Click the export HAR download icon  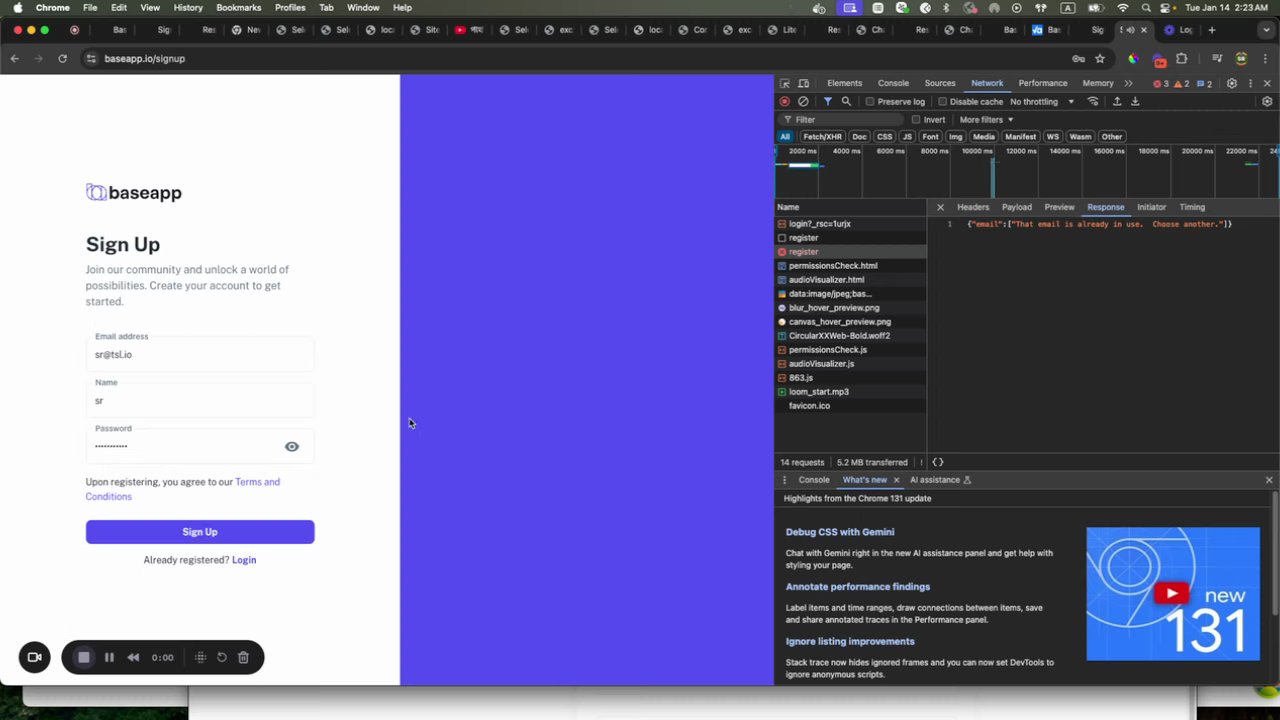1135,101
